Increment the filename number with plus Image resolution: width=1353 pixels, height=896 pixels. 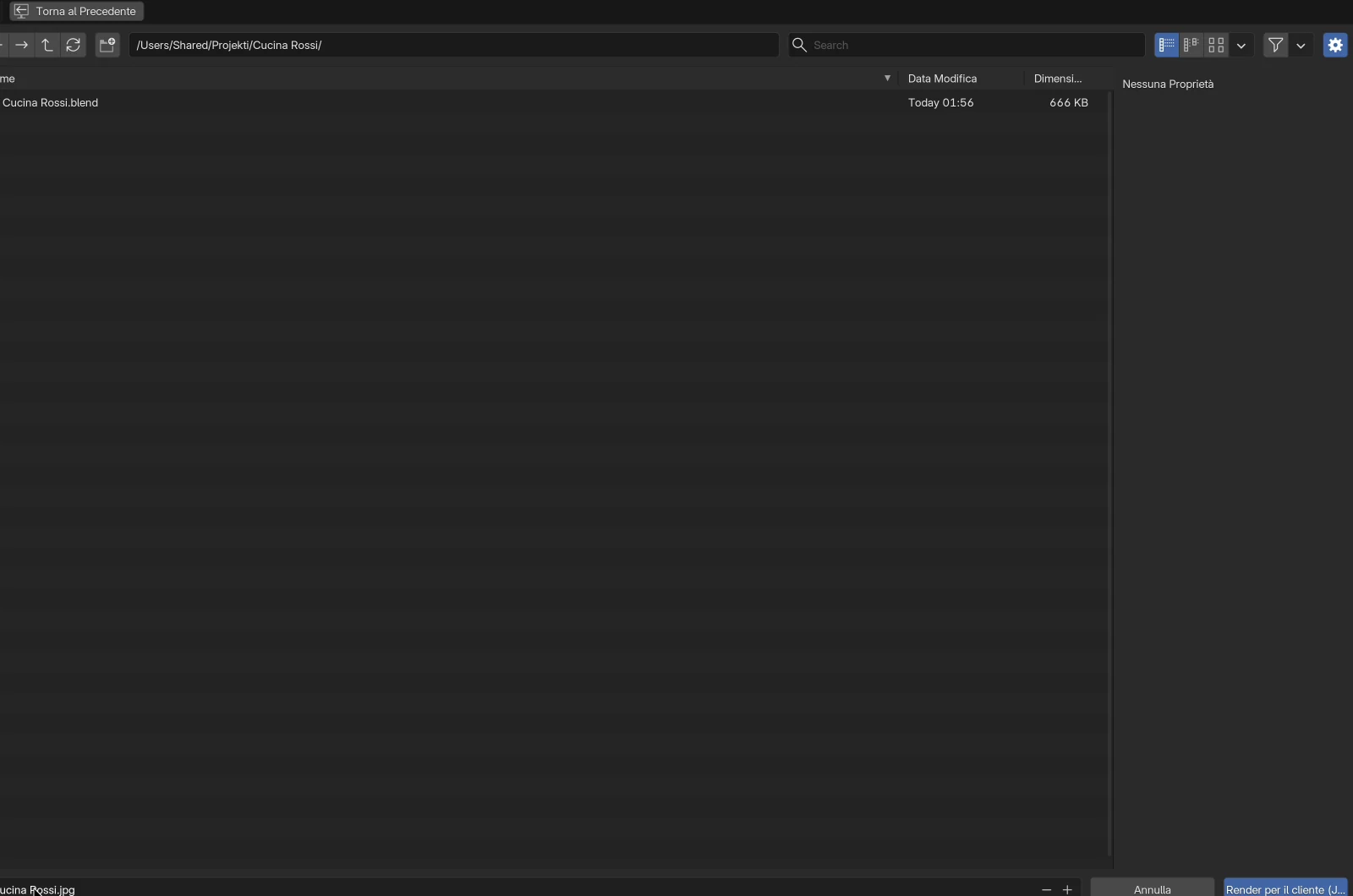(x=1068, y=889)
